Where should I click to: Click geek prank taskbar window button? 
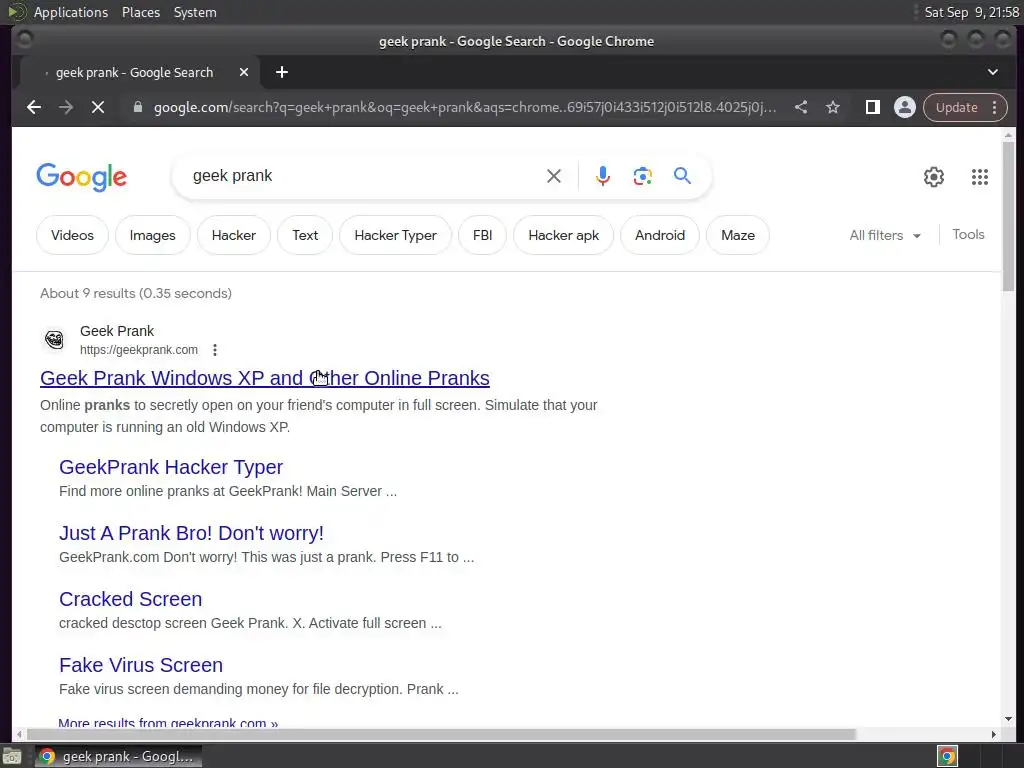[x=118, y=756]
